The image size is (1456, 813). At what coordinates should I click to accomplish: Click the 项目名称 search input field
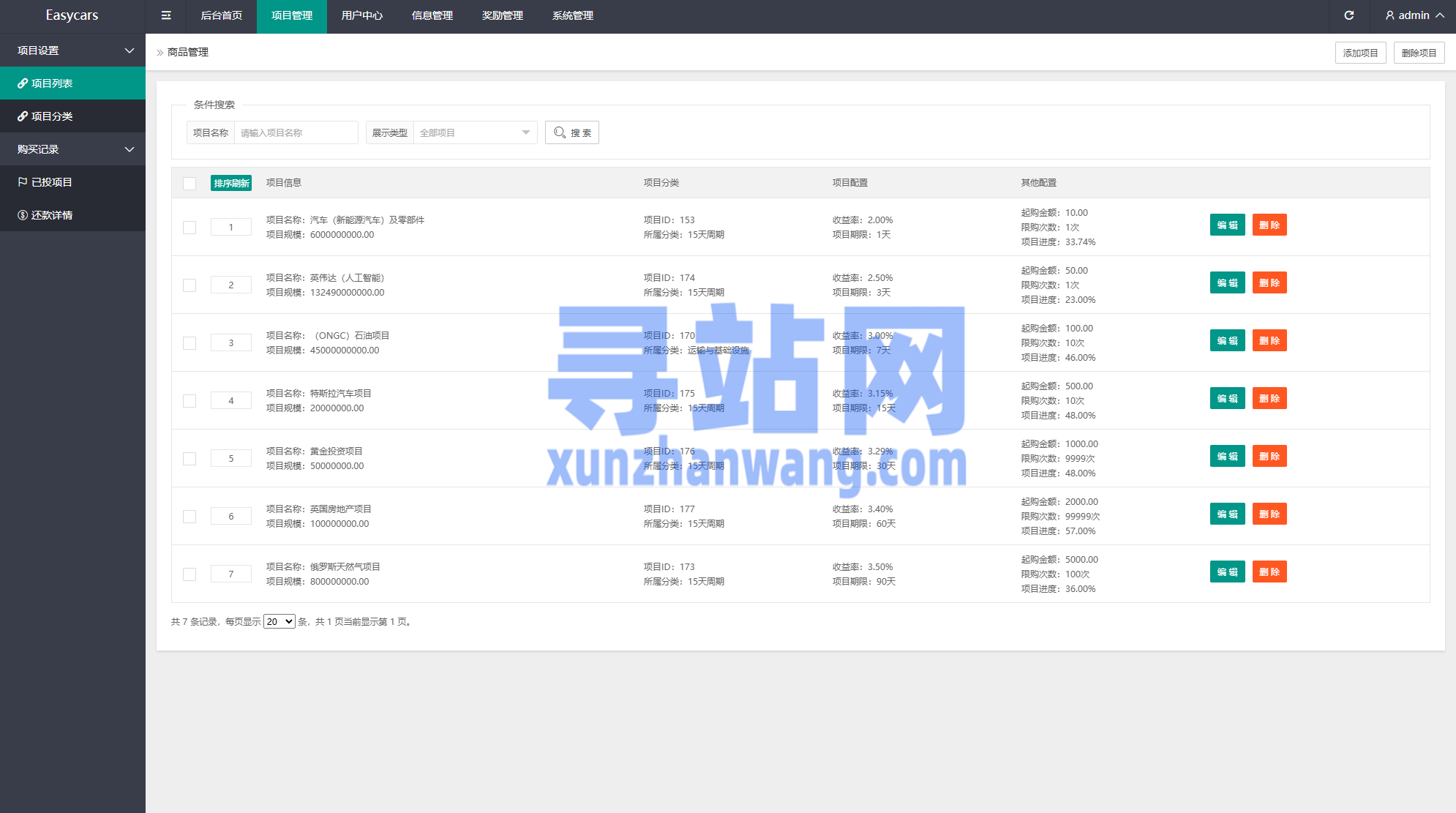296,132
